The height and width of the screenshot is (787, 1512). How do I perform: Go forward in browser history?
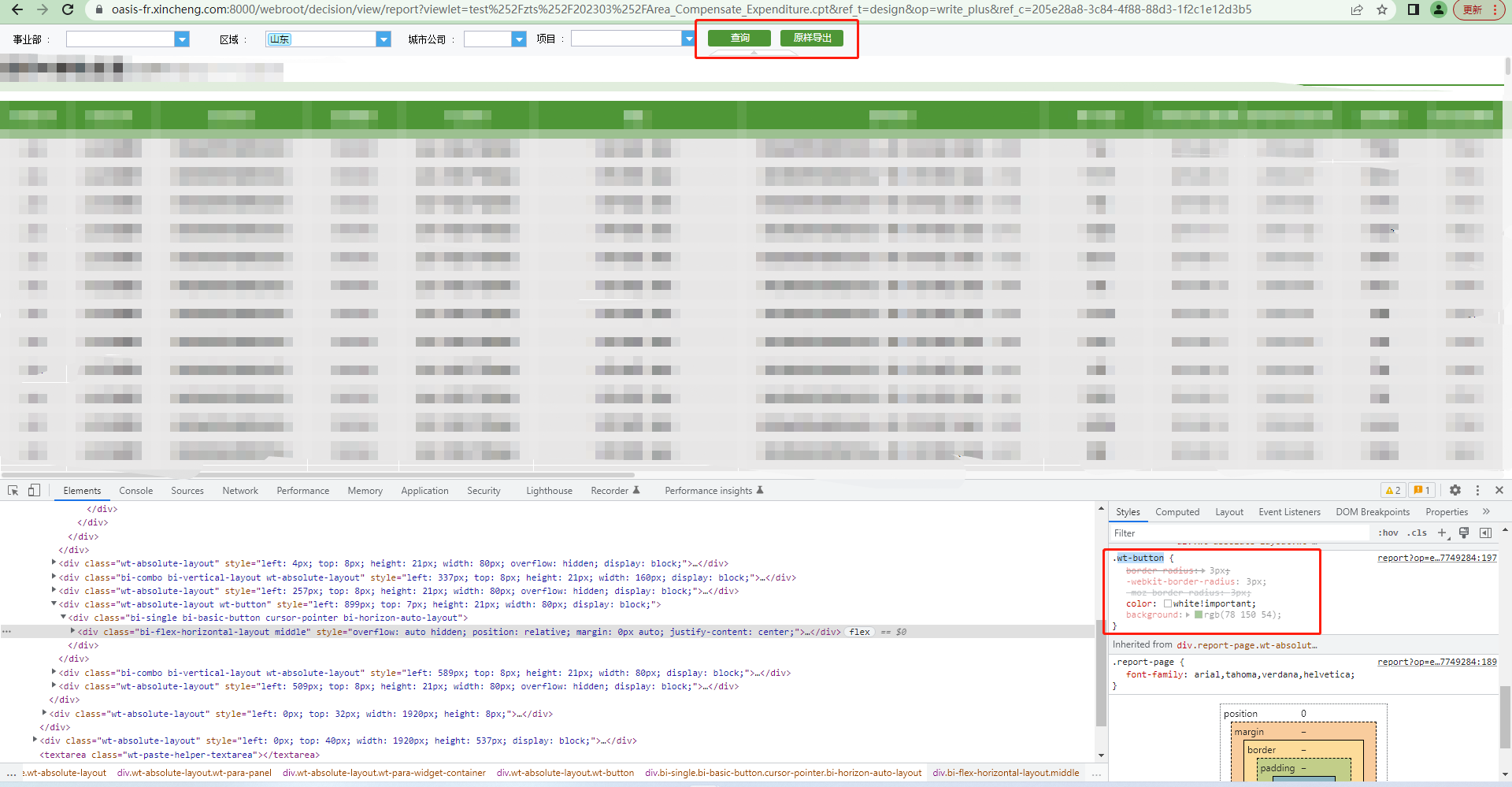point(43,9)
